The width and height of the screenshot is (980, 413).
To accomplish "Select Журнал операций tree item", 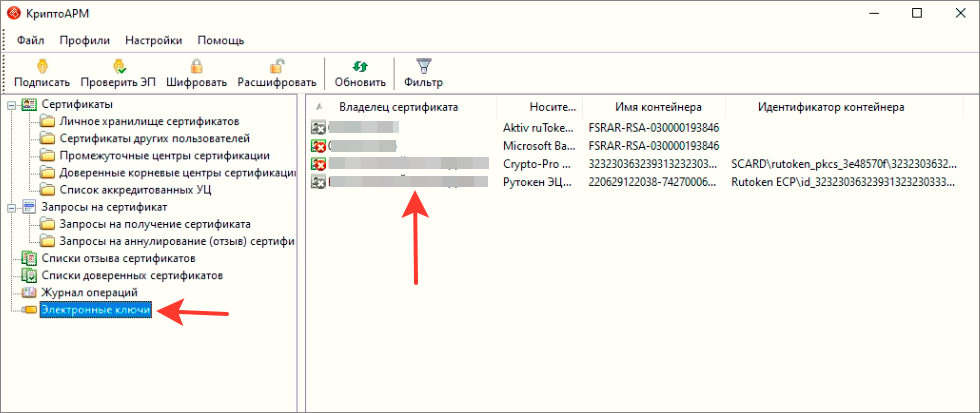I will (x=89, y=292).
